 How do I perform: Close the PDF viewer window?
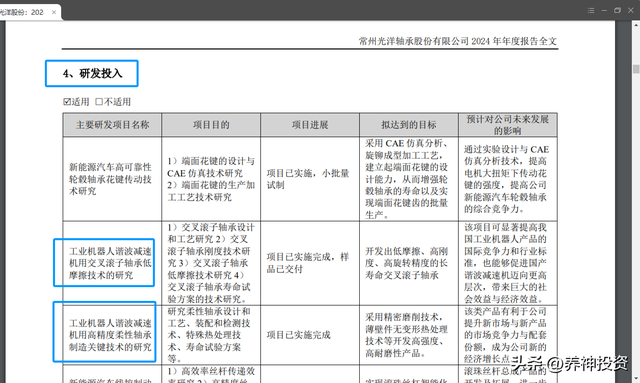(631, 11)
